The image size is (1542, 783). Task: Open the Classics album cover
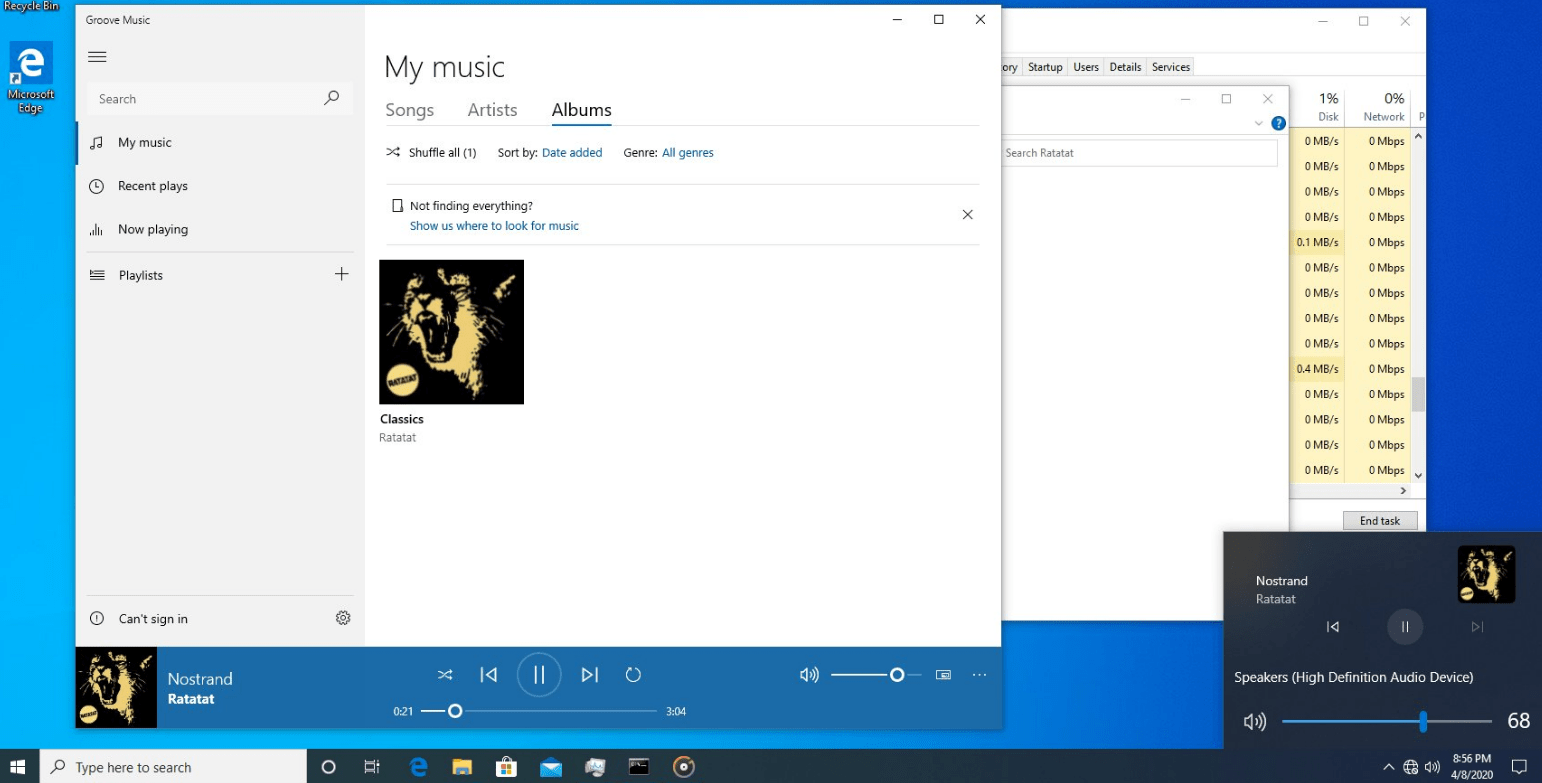click(452, 332)
